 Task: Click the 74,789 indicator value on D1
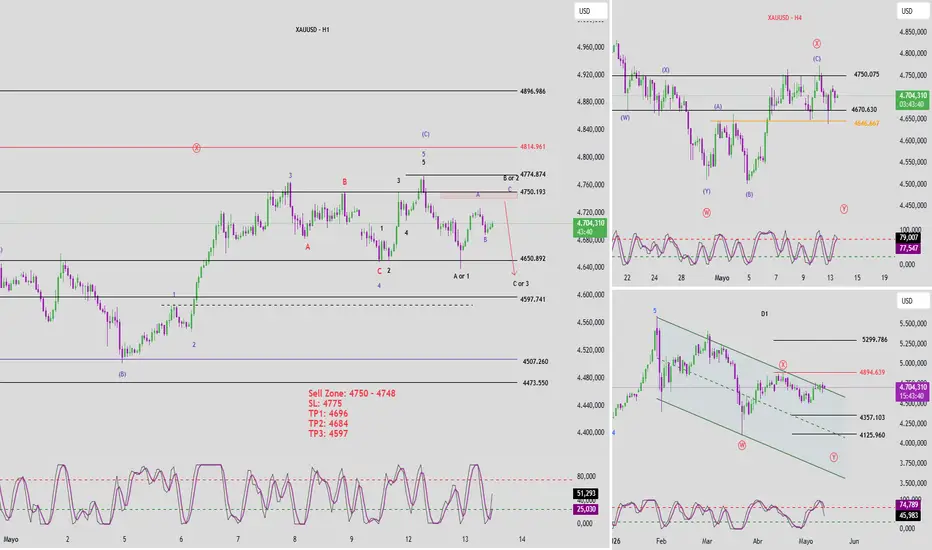(x=908, y=505)
